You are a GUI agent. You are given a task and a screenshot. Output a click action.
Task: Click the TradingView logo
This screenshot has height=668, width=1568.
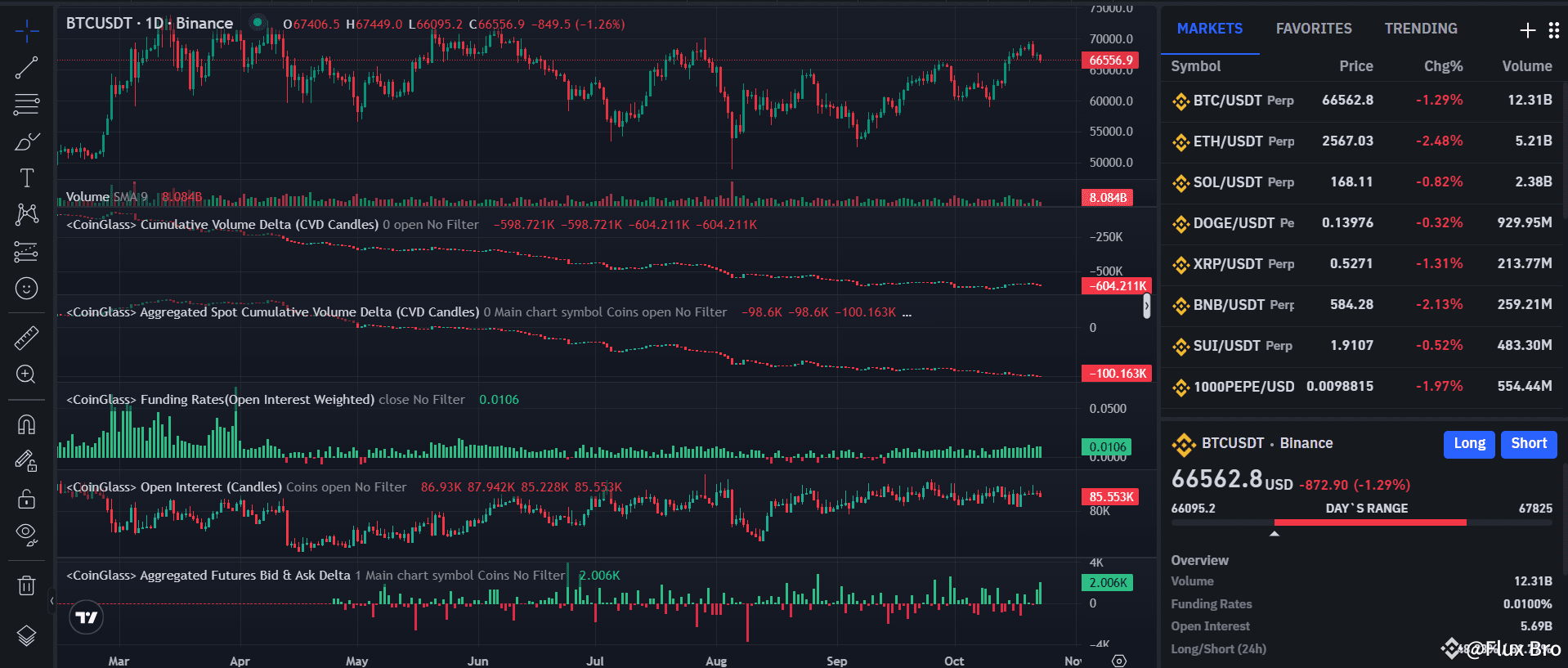click(x=87, y=617)
